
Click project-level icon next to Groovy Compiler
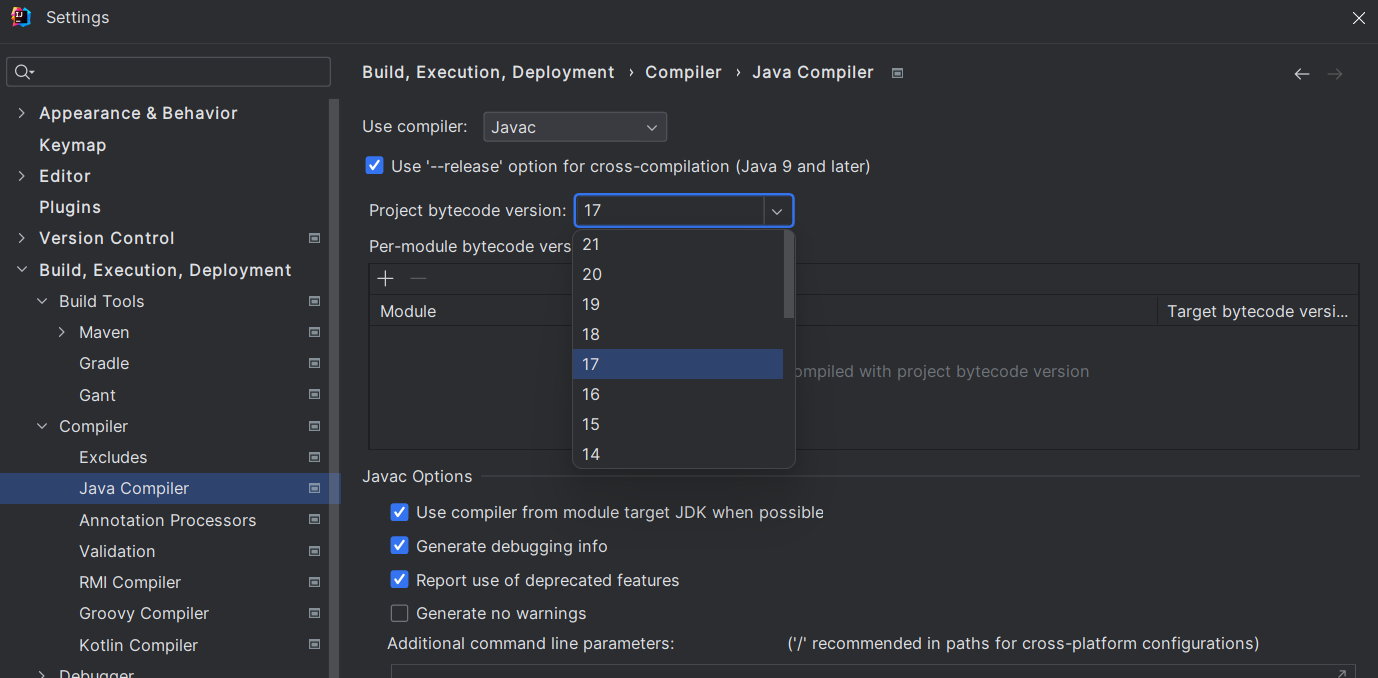pos(315,613)
